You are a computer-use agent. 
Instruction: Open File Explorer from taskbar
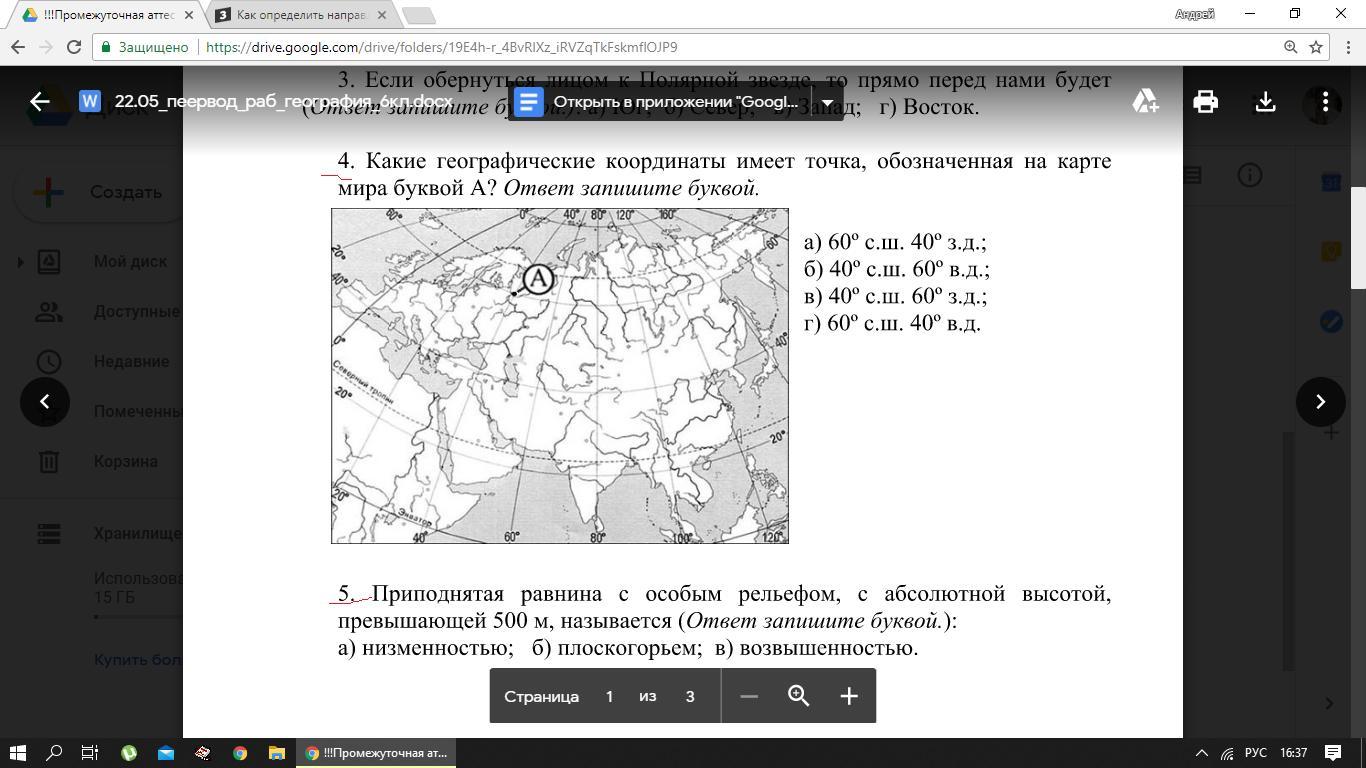[276, 753]
